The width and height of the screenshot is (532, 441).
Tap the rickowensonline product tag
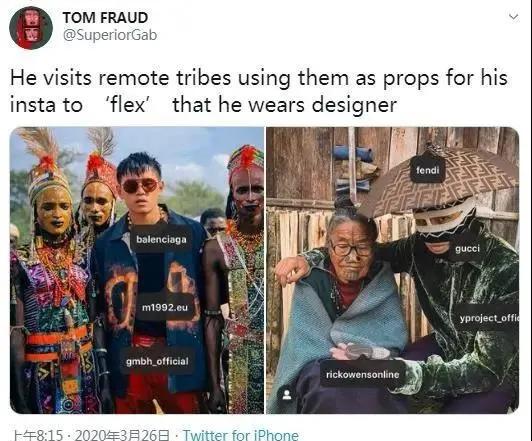pyautogui.click(x=362, y=375)
